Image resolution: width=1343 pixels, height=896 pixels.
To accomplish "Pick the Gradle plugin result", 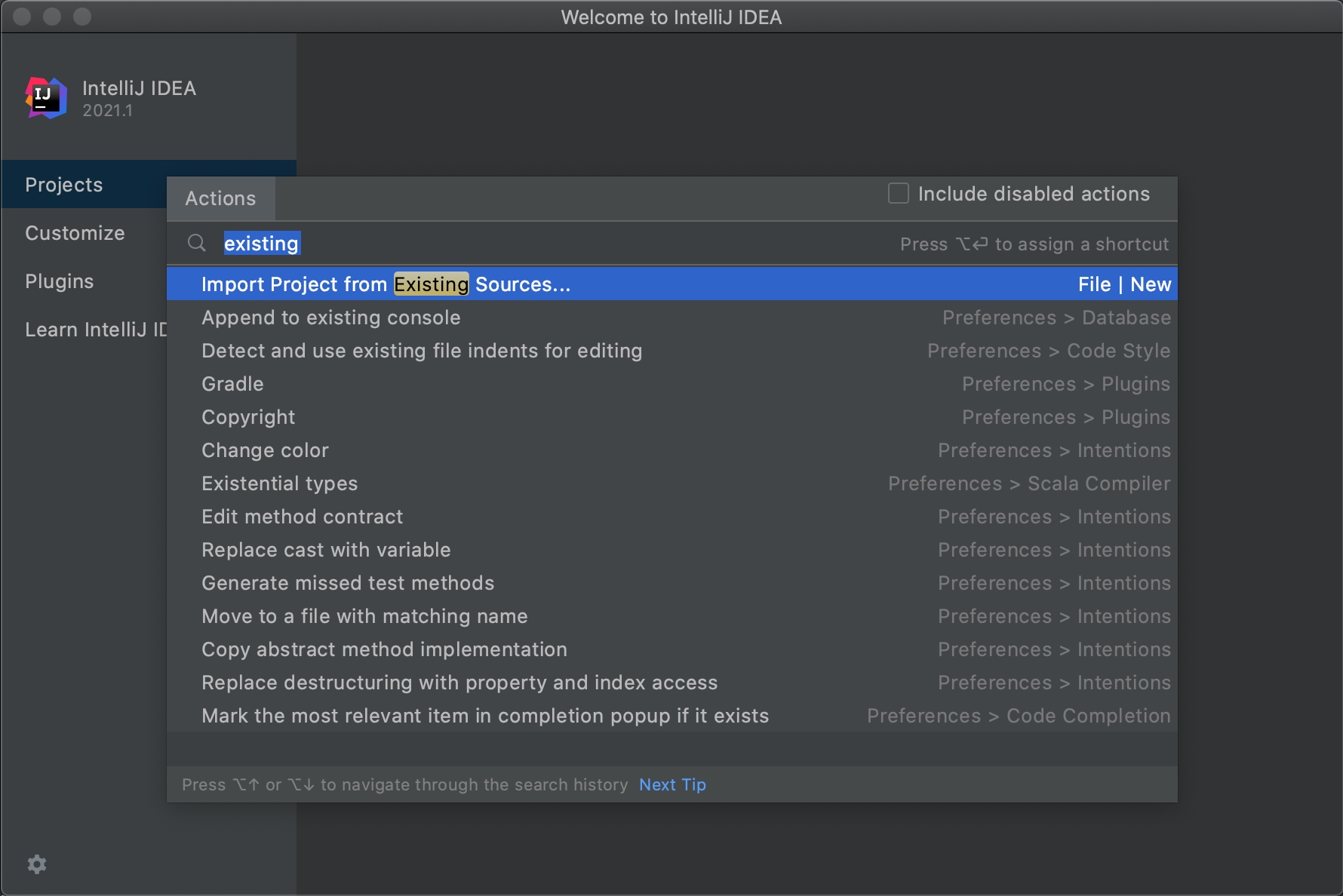I will (x=232, y=384).
